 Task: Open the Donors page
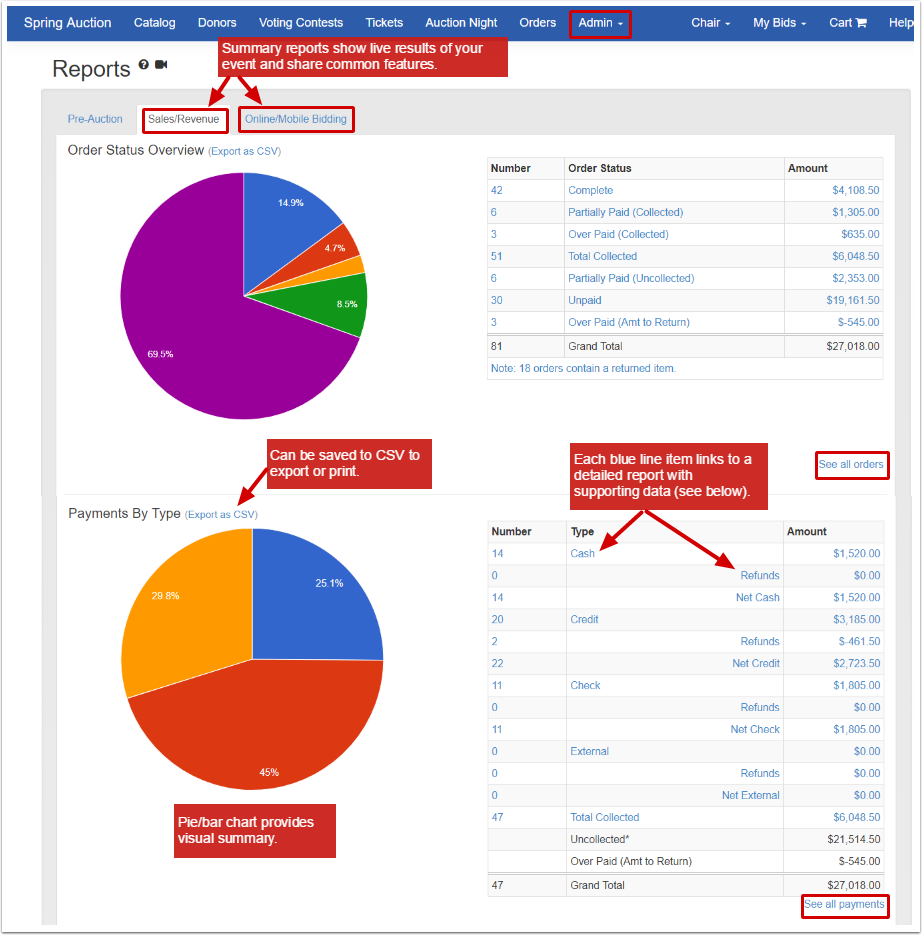(216, 22)
